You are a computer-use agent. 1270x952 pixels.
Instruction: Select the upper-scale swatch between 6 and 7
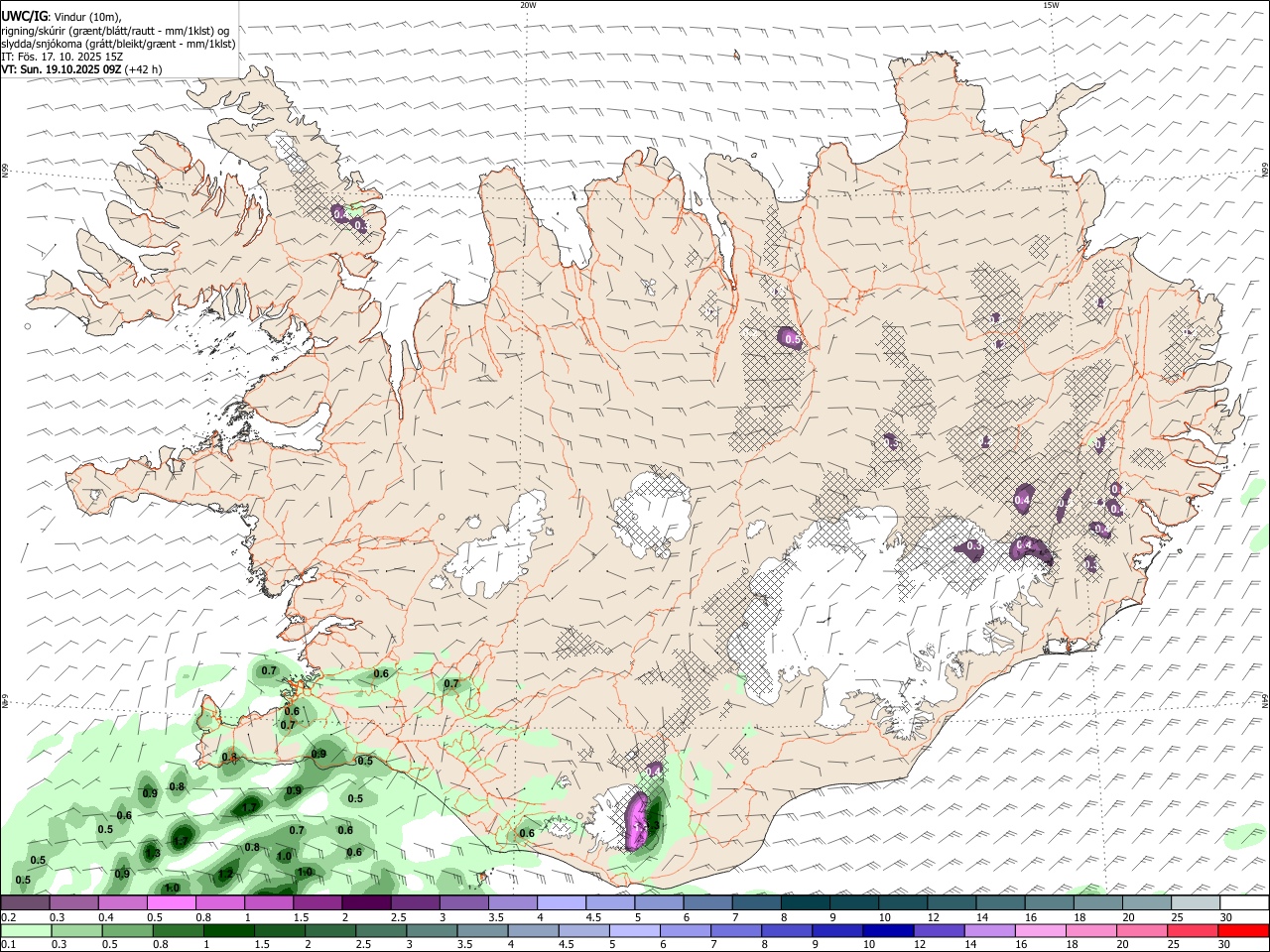click(x=708, y=902)
